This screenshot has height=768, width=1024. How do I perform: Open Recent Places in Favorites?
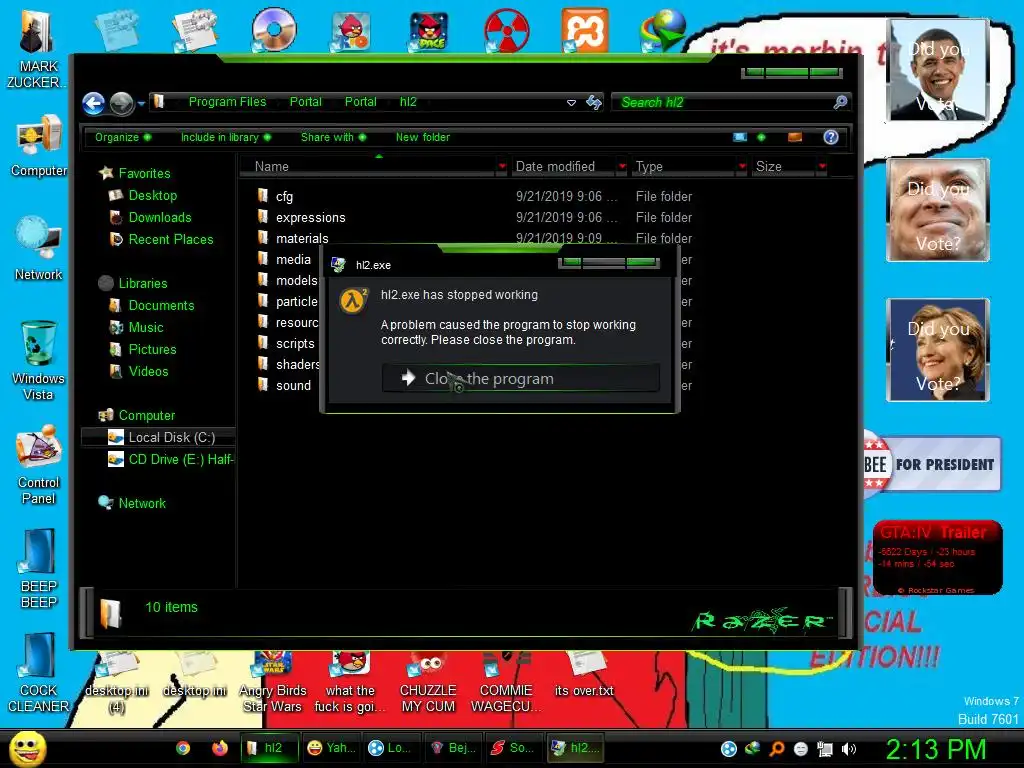click(170, 240)
